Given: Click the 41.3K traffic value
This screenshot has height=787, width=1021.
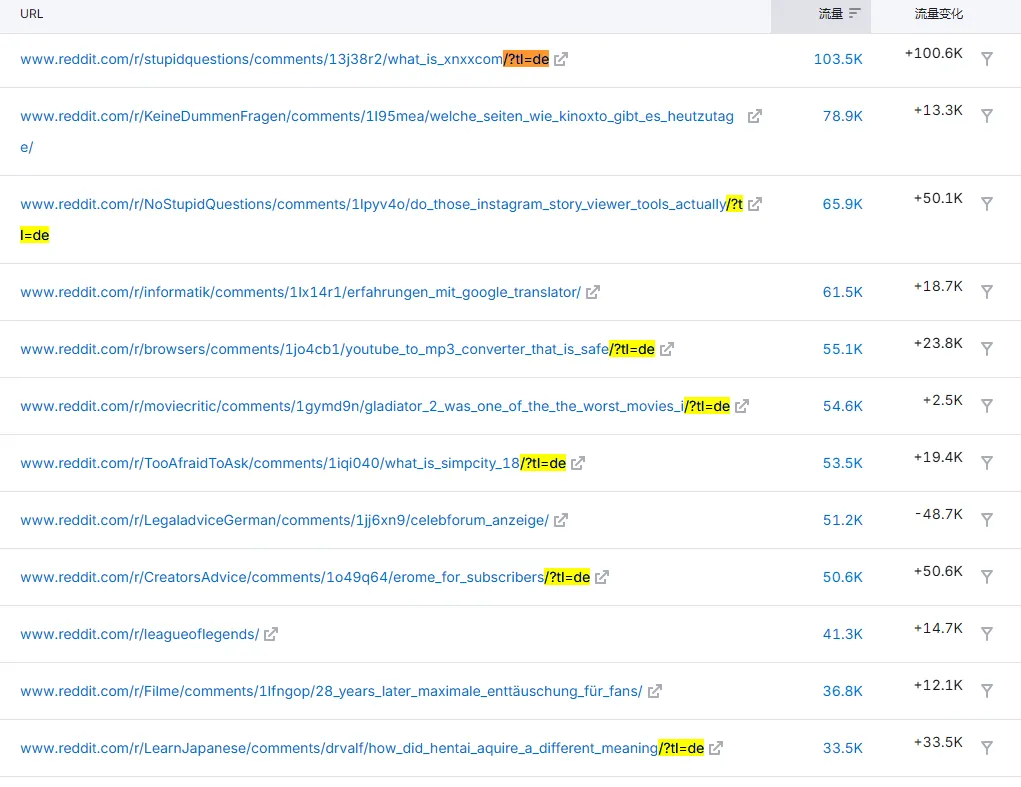Looking at the screenshot, I should tap(843, 634).
